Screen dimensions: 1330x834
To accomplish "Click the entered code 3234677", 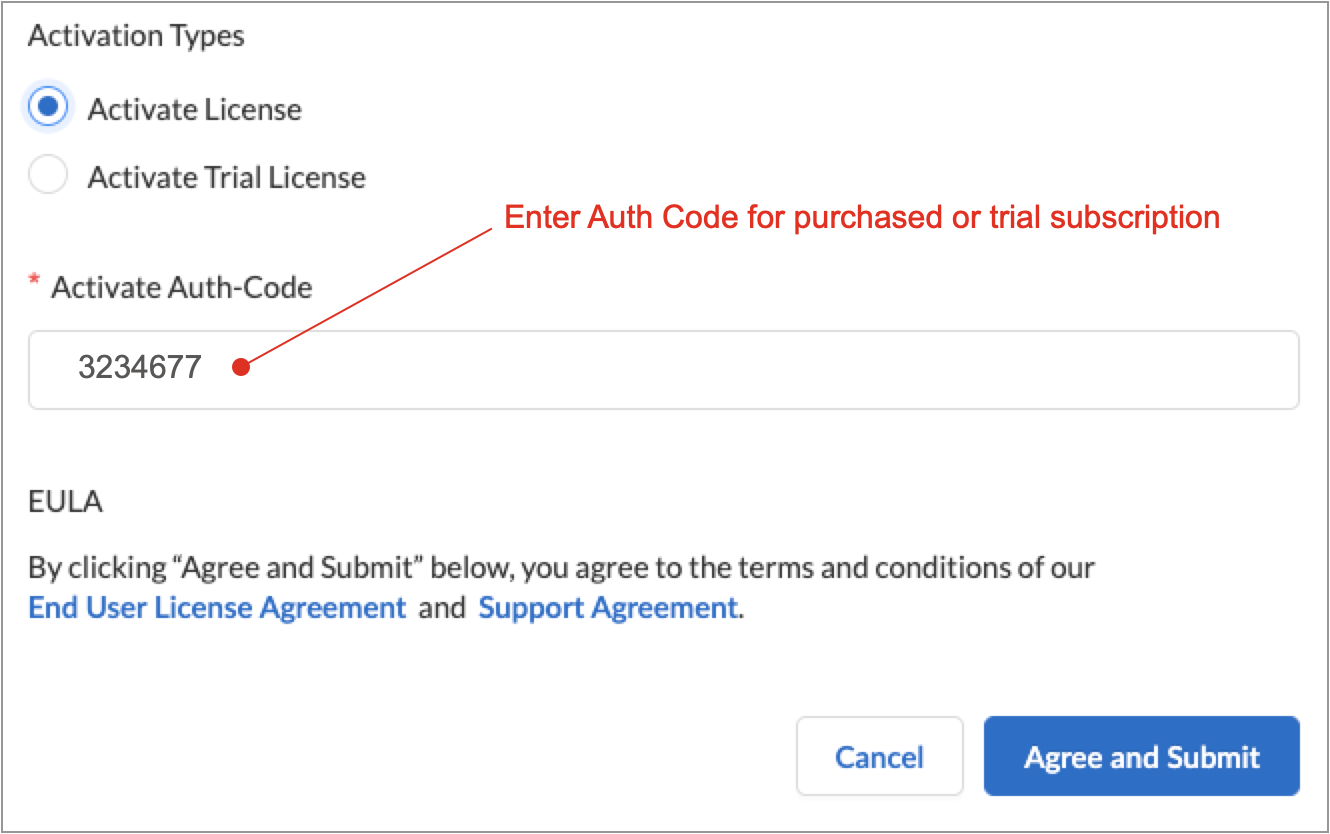I will [140, 368].
